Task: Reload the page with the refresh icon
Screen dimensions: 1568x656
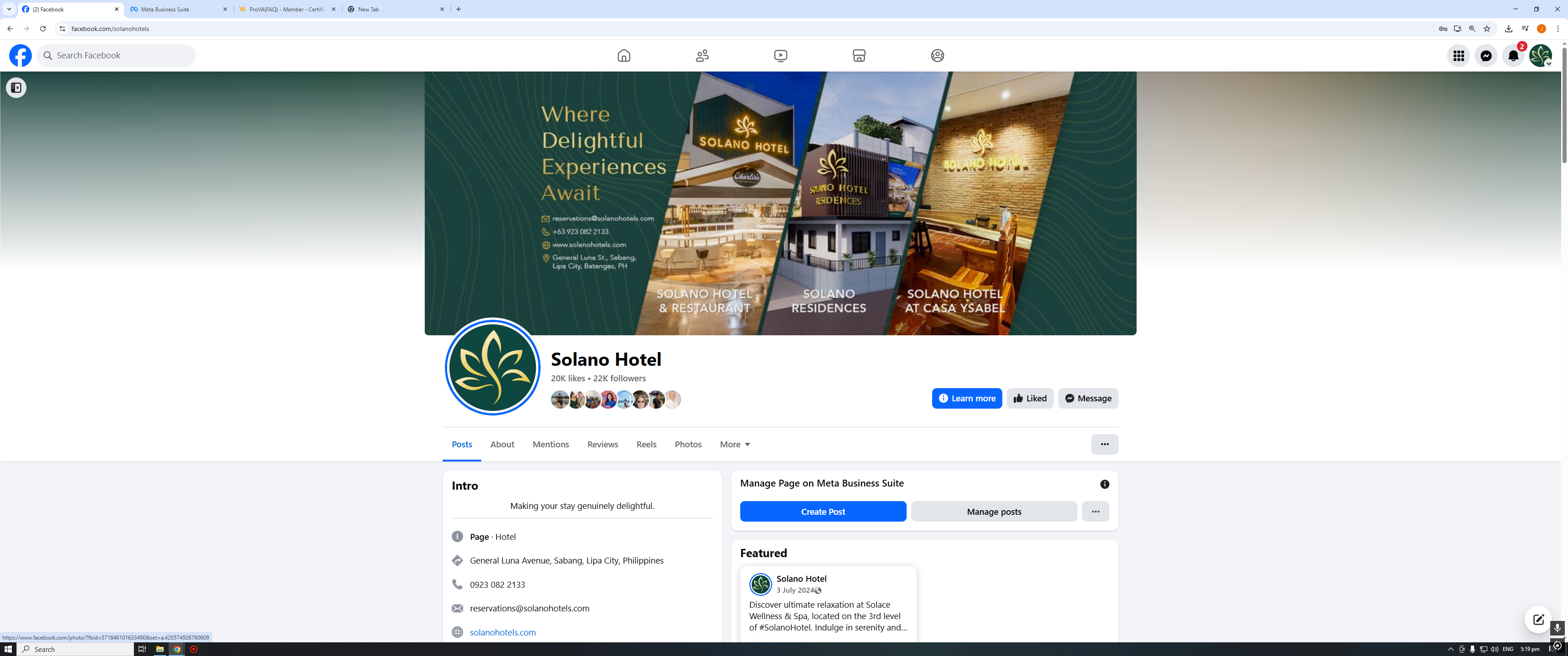Action: (x=42, y=29)
